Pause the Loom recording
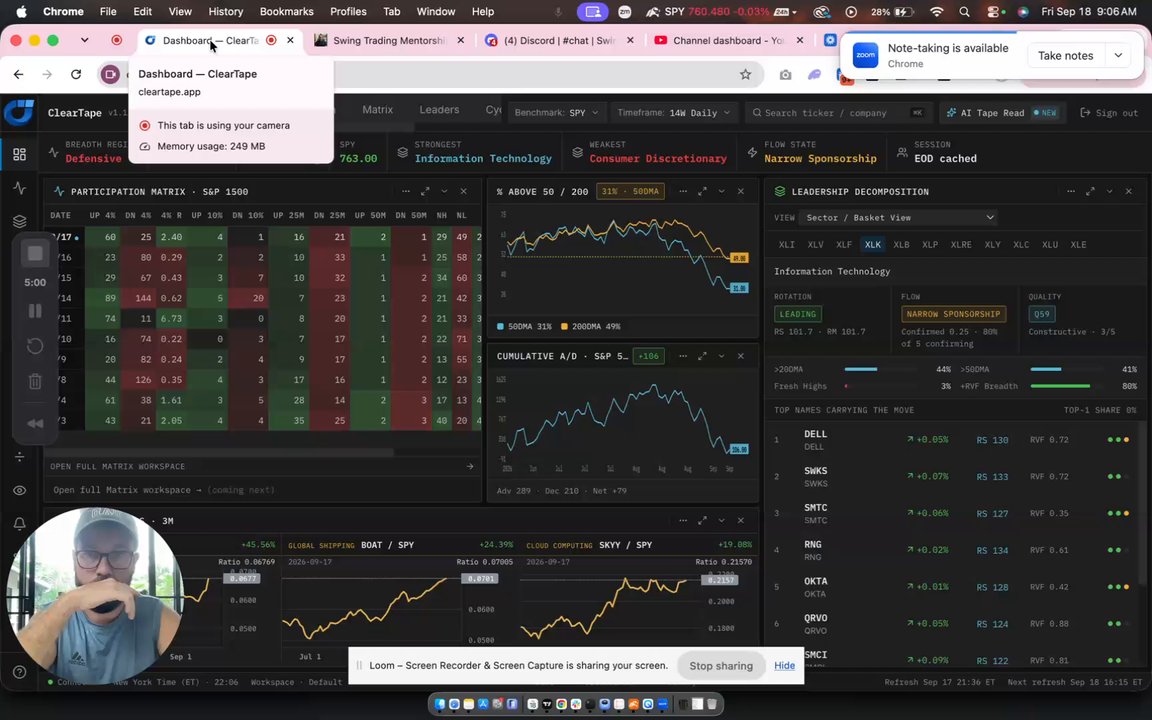The height and width of the screenshot is (720, 1152). (x=35, y=311)
